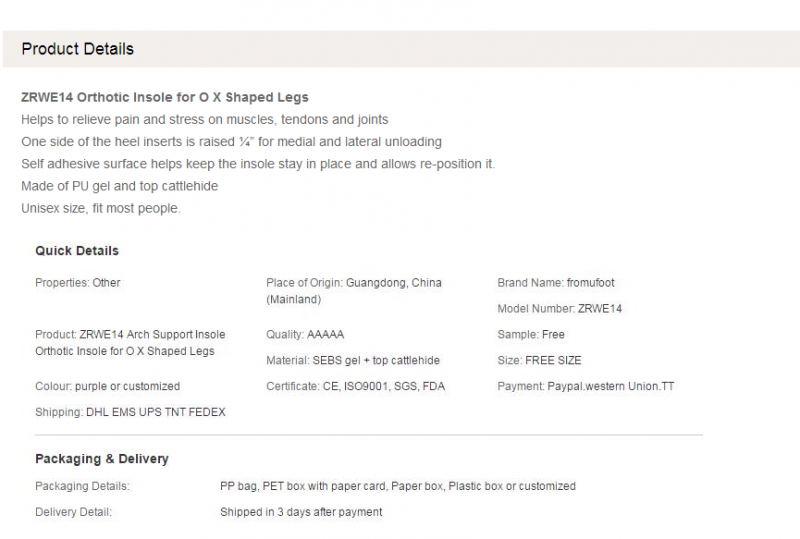
Task: Click the Payment Paypal western Union entry
Action: click(586, 386)
